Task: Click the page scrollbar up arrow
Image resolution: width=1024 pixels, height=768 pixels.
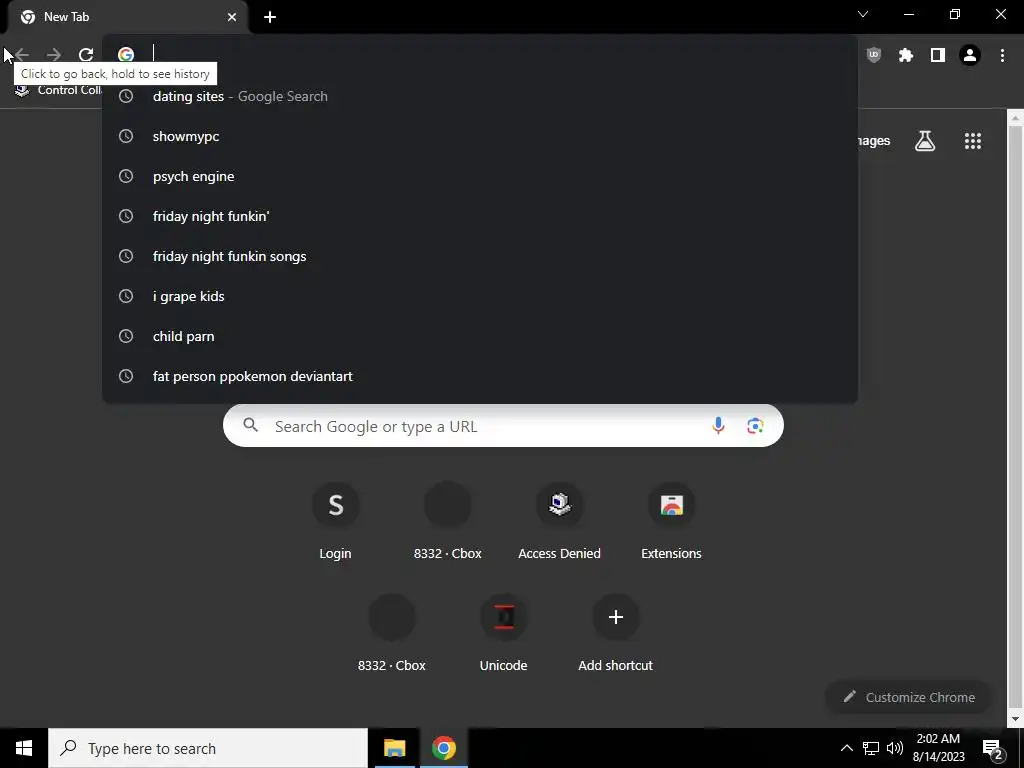Action: [1016, 119]
